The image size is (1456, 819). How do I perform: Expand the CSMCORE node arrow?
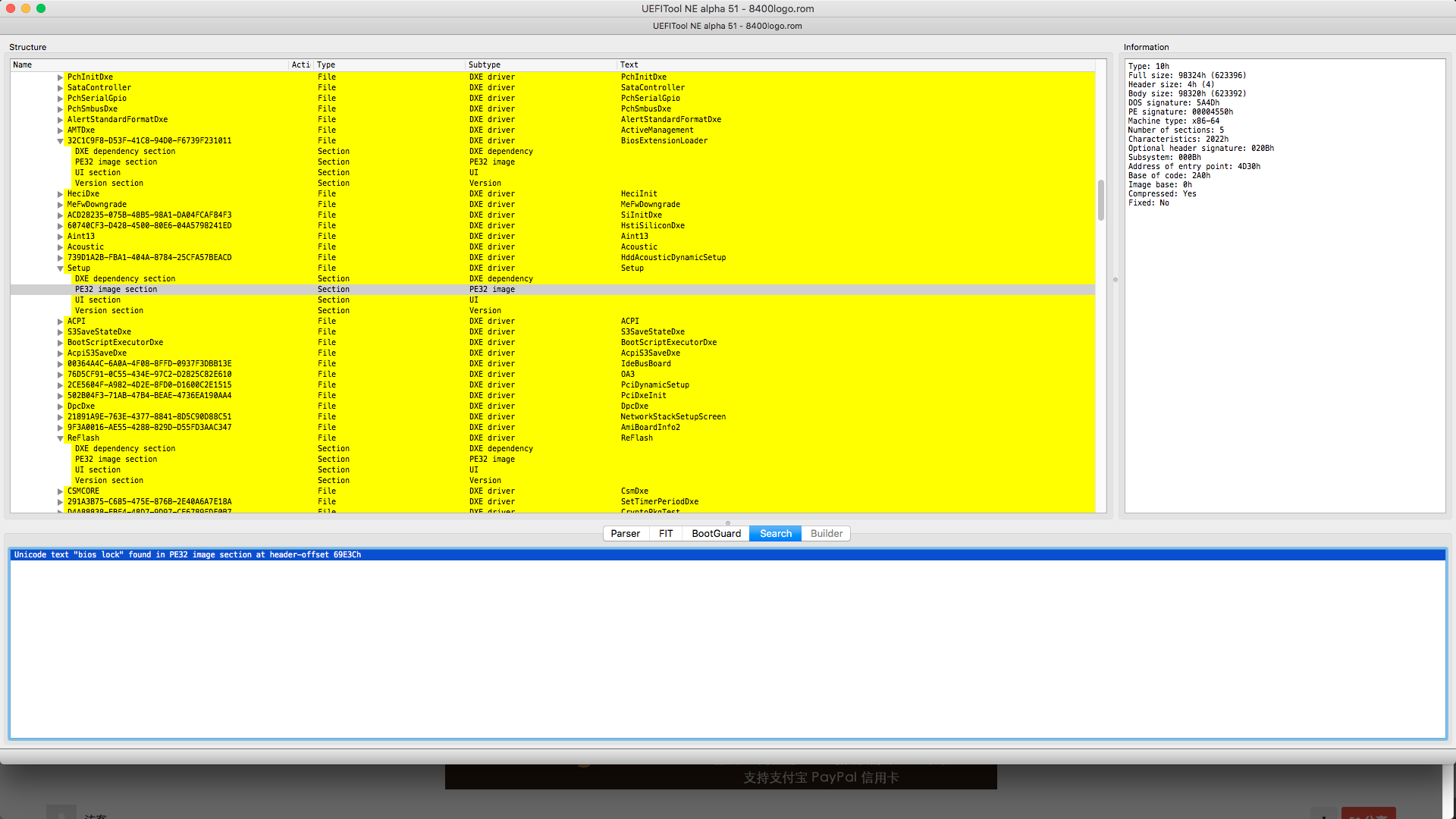(x=60, y=491)
